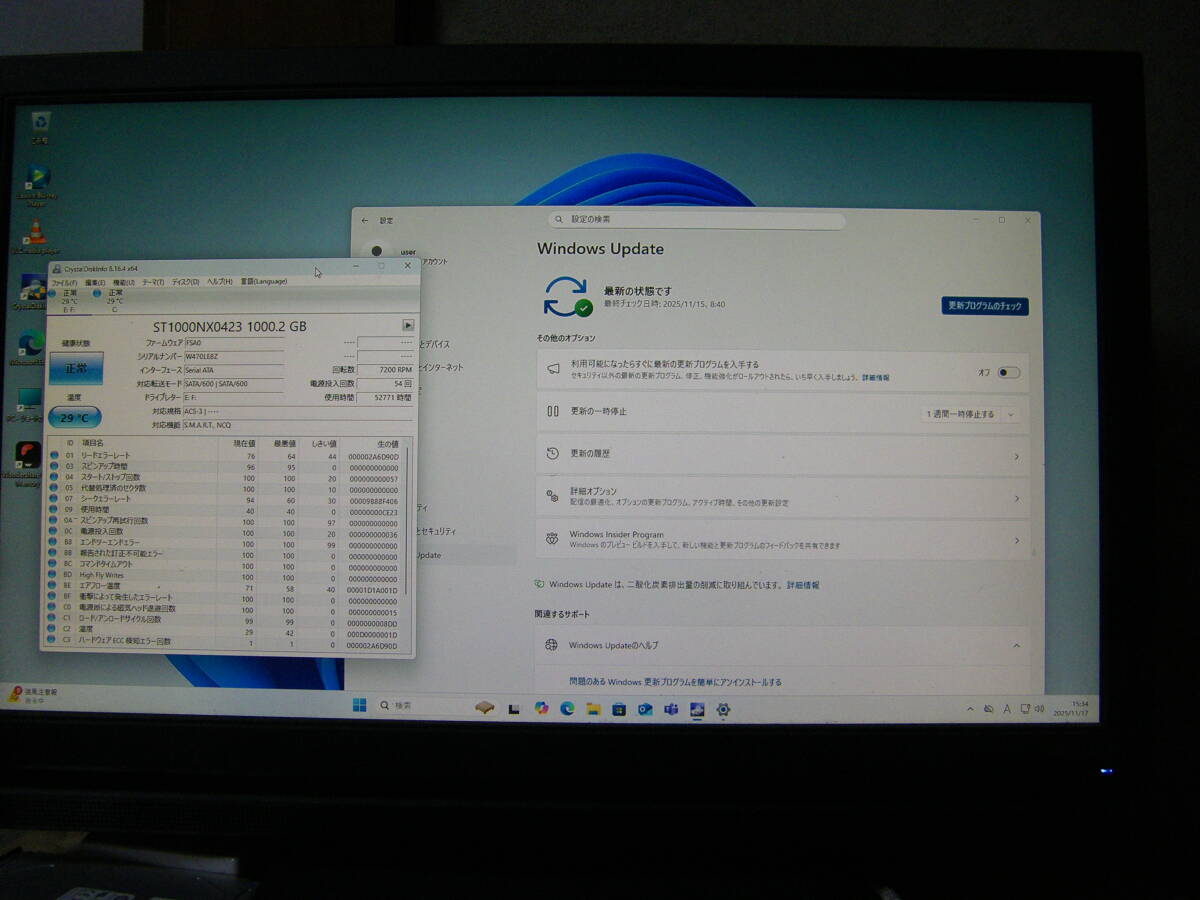Click the 更新プログラムのチェック button
1200x900 pixels.
pos(986,307)
